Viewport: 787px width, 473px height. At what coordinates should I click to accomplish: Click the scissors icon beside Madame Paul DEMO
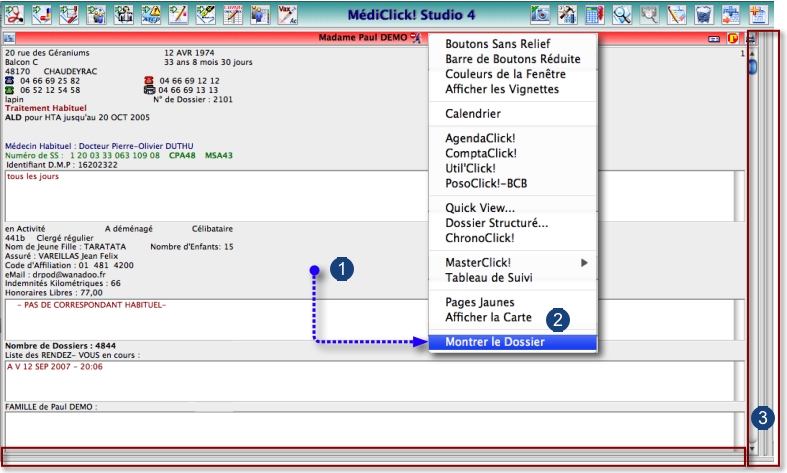416,38
